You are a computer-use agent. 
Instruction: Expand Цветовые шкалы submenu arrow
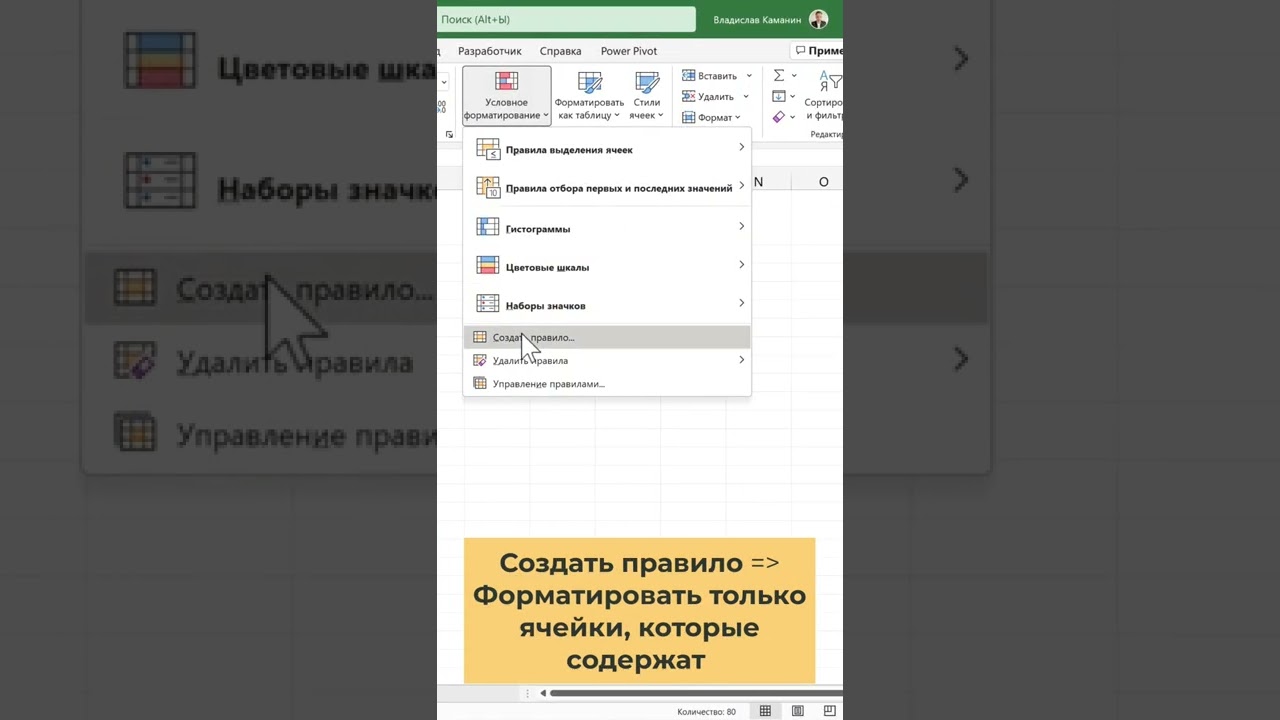741,265
